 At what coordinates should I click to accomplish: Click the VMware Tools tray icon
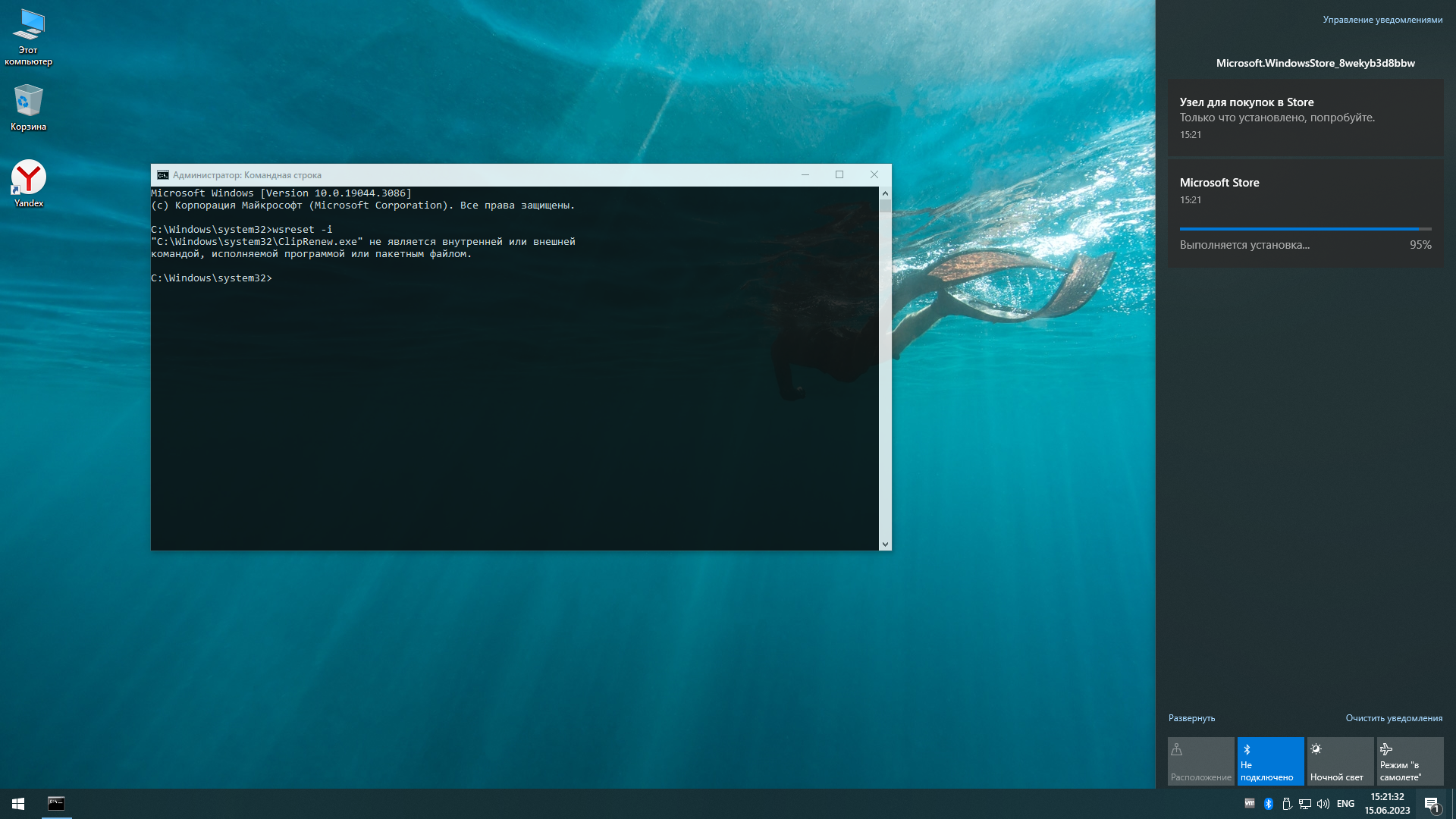tap(1250, 803)
